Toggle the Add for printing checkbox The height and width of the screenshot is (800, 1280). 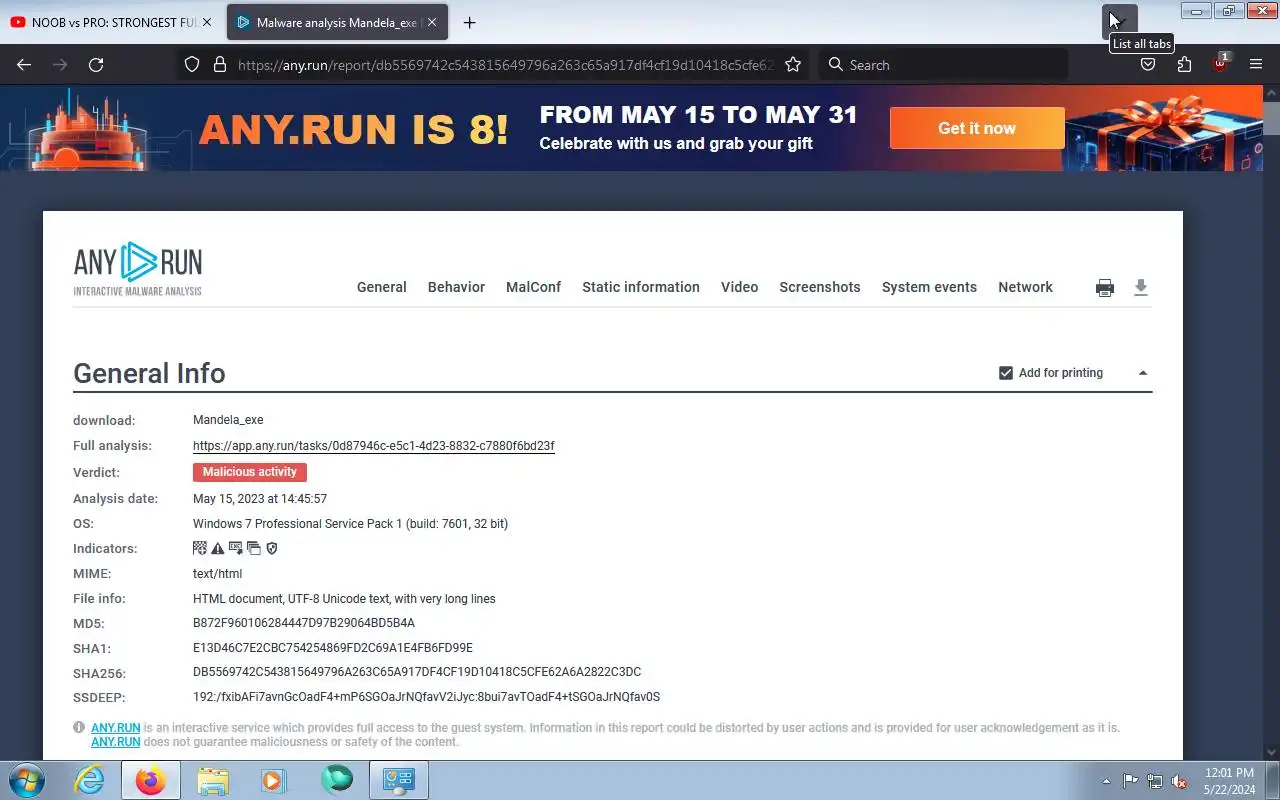(x=1006, y=373)
